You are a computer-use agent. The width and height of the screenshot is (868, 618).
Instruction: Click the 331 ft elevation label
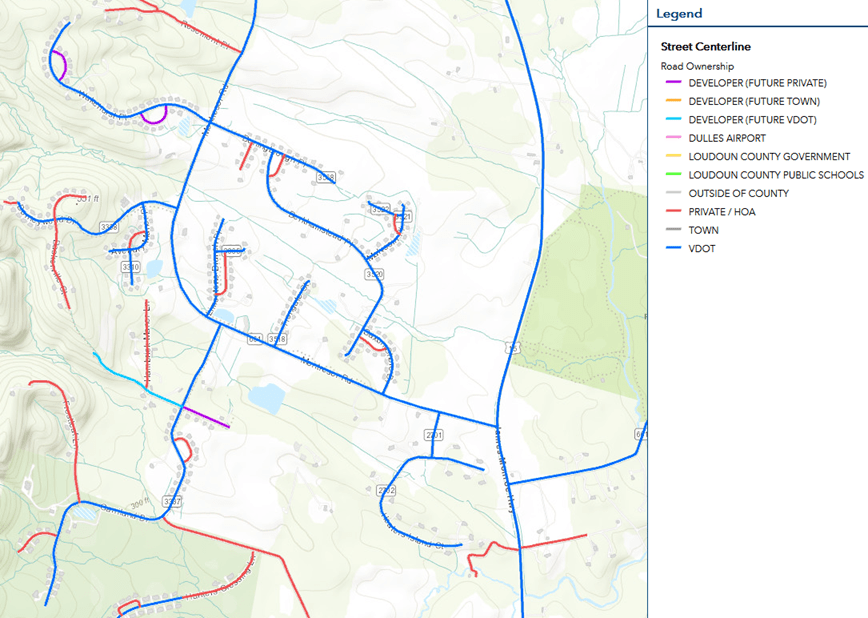(x=87, y=198)
